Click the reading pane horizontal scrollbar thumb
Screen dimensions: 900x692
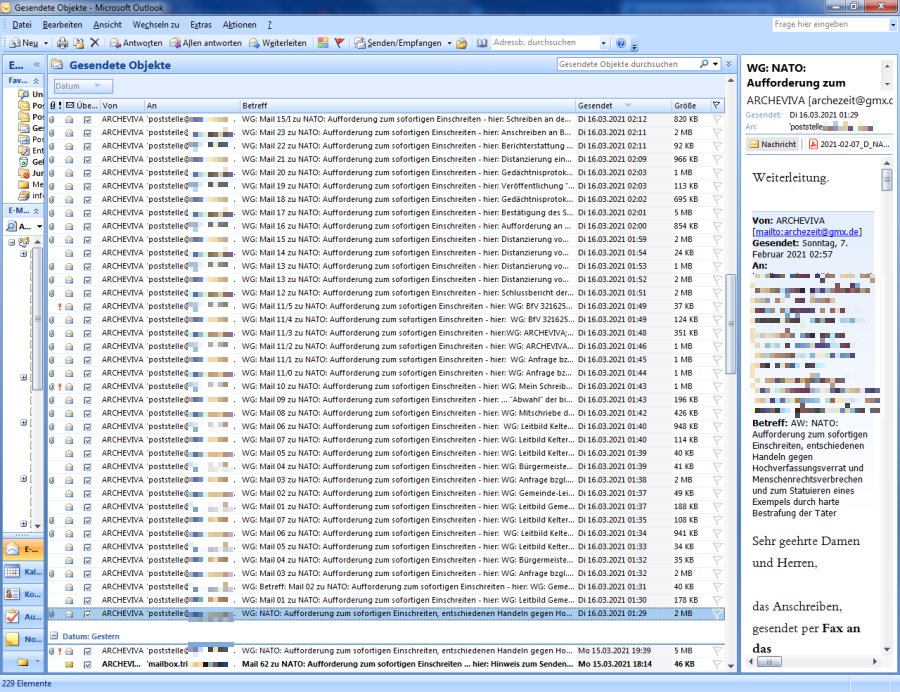point(769,662)
